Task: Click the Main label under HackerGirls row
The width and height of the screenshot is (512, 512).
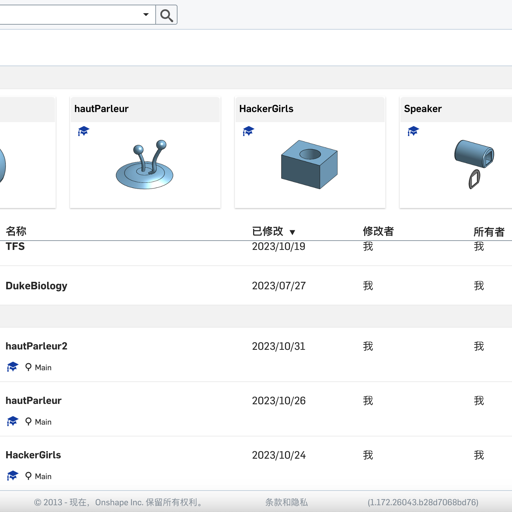Action: click(43, 476)
